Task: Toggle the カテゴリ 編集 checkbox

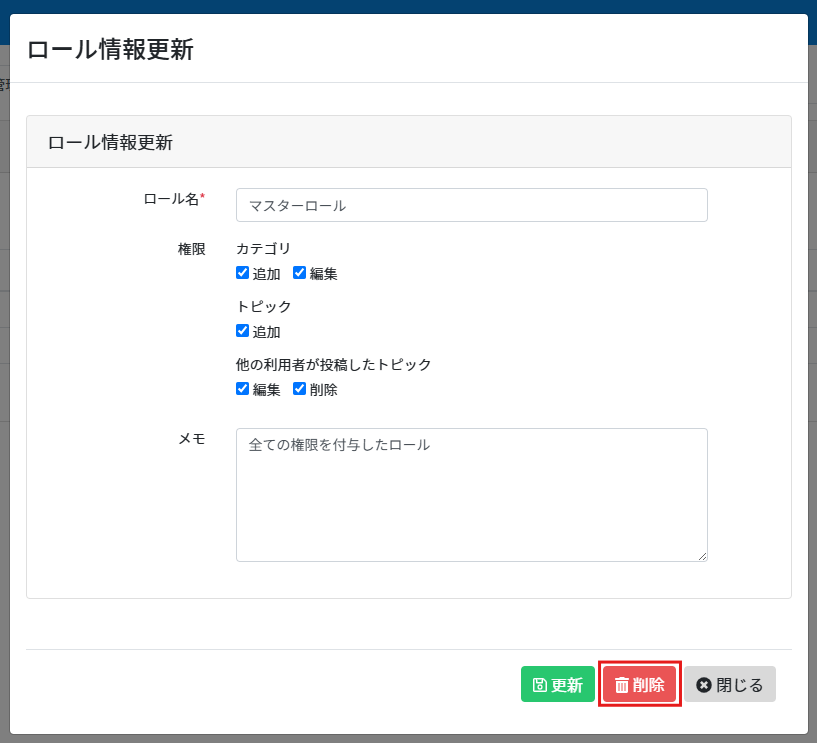Action: [x=299, y=273]
